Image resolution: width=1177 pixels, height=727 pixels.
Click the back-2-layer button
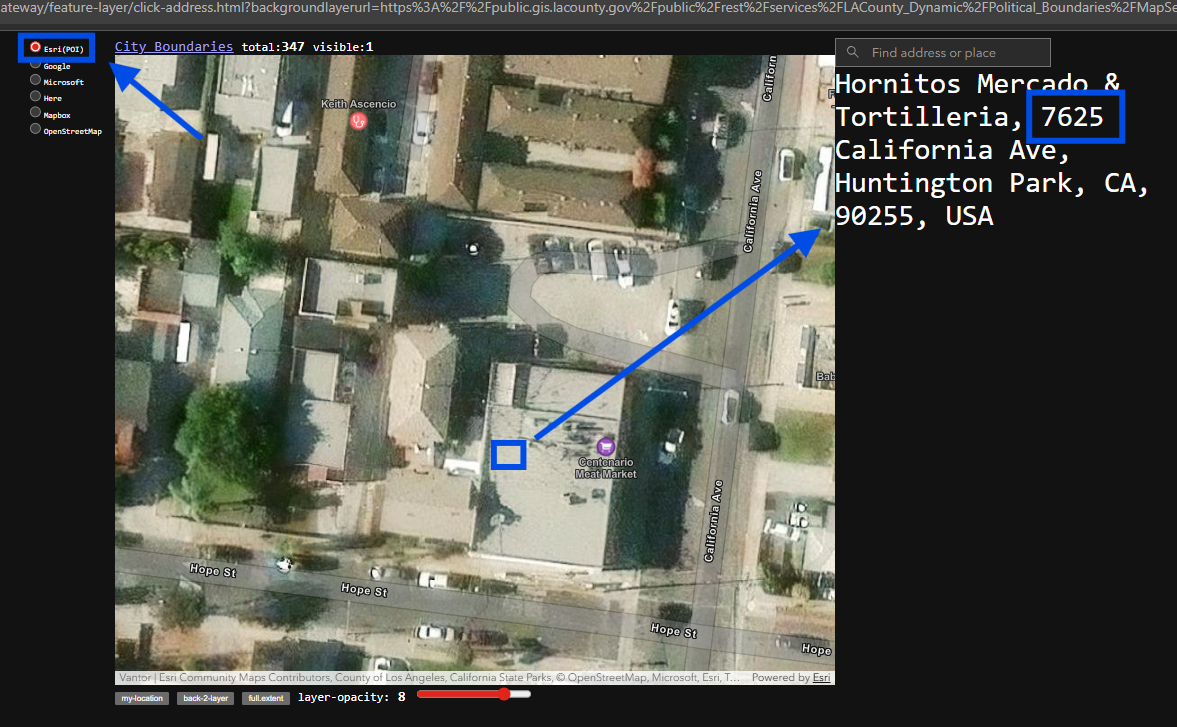point(205,698)
